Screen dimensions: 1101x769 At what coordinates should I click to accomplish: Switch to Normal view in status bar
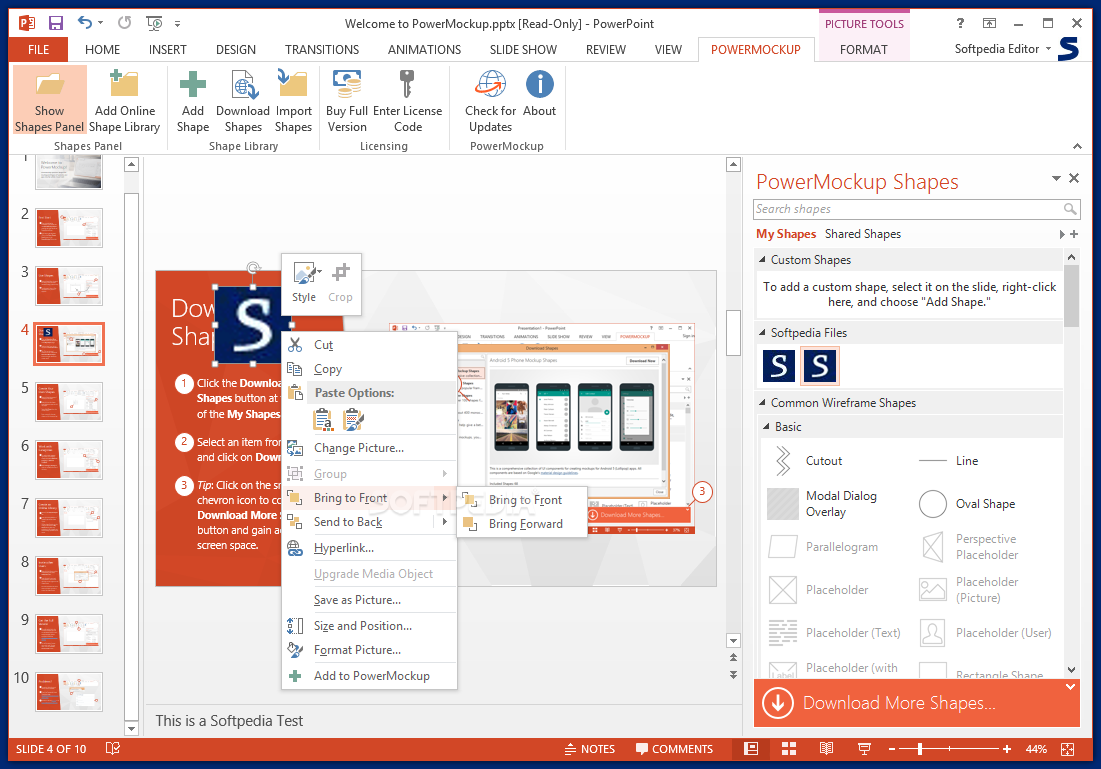(x=751, y=749)
